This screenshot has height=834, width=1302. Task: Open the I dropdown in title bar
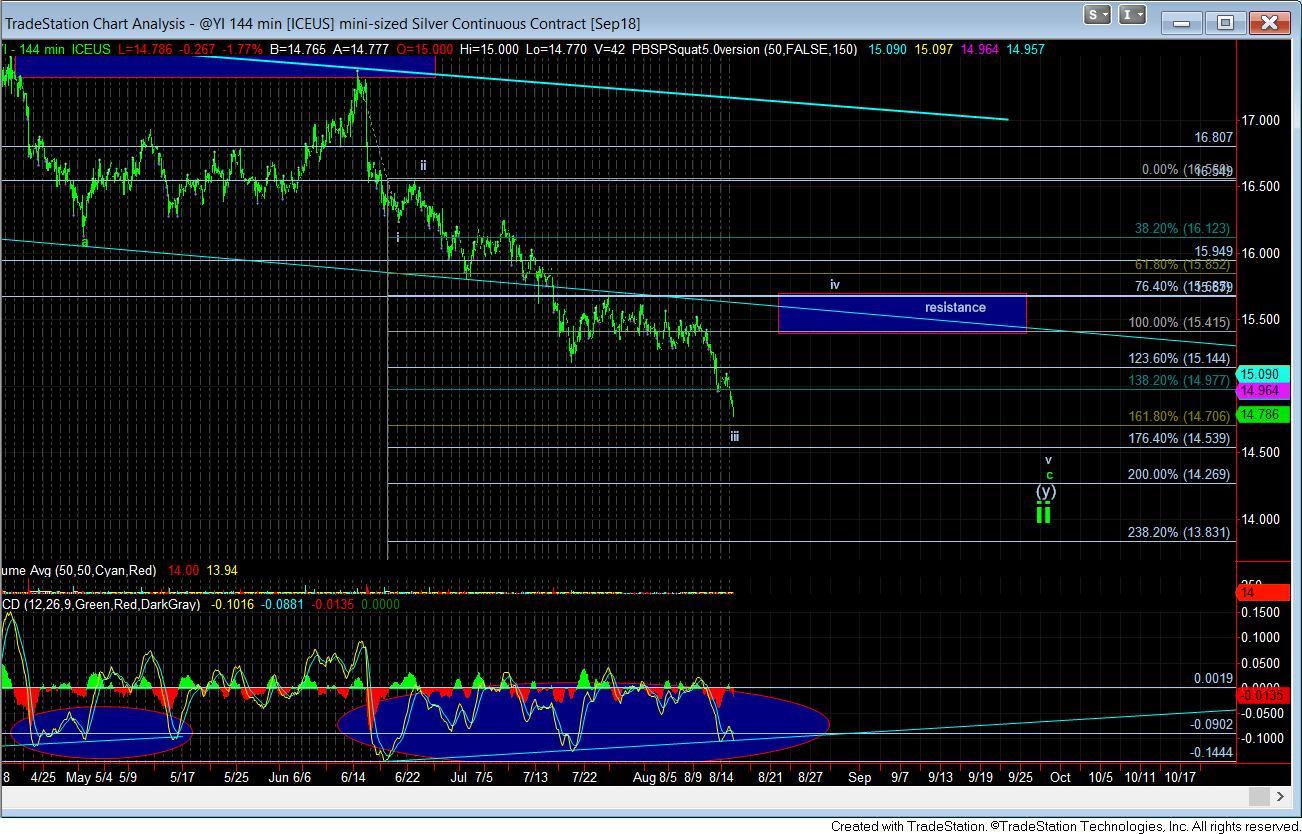pyautogui.click(x=1132, y=14)
